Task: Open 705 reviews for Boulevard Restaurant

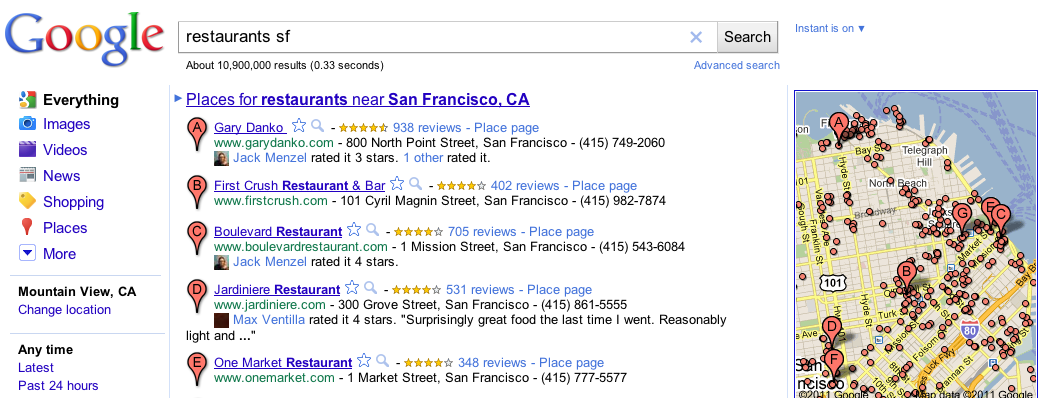Action: (x=482, y=232)
